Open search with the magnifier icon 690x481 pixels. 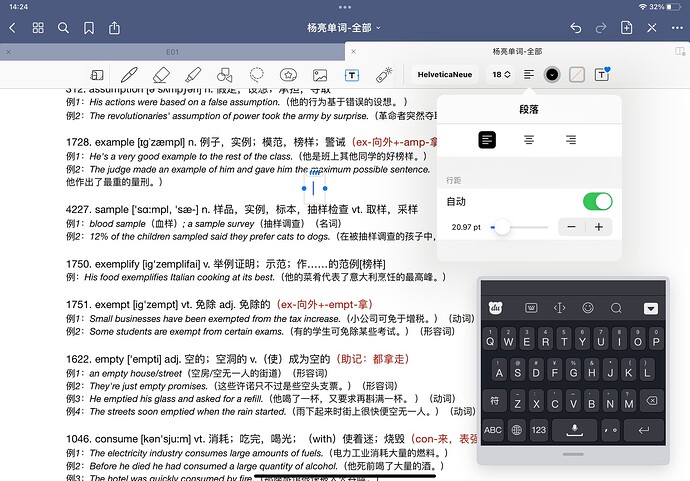(x=63, y=28)
